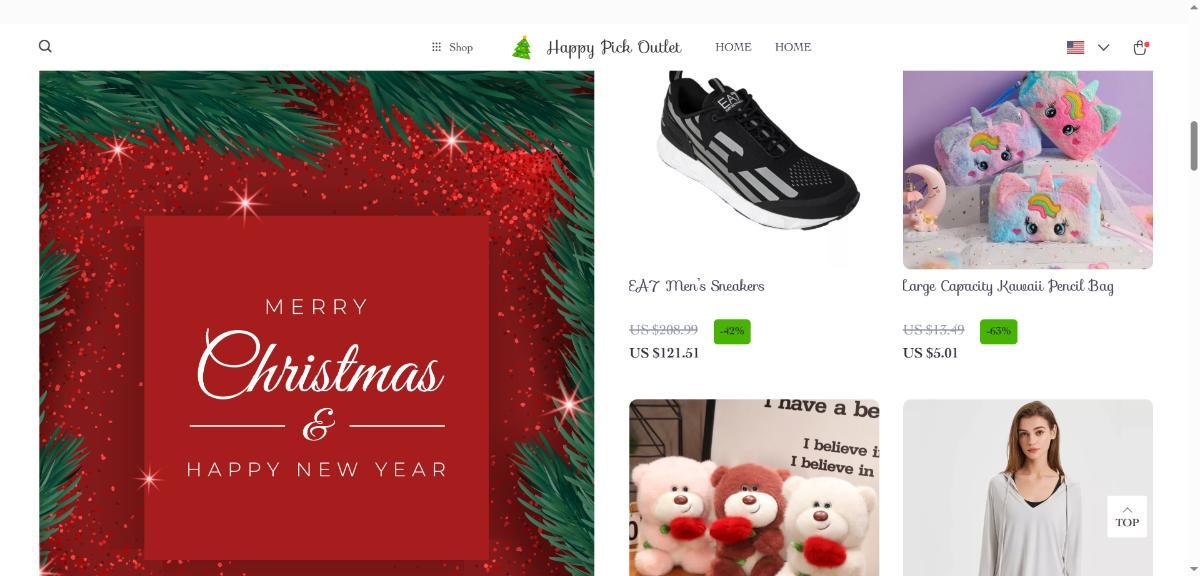The width and height of the screenshot is (1200, 576).
Task: Click the gray hoodie product image
Action: pyautogui.click(x=1028, y=487)
